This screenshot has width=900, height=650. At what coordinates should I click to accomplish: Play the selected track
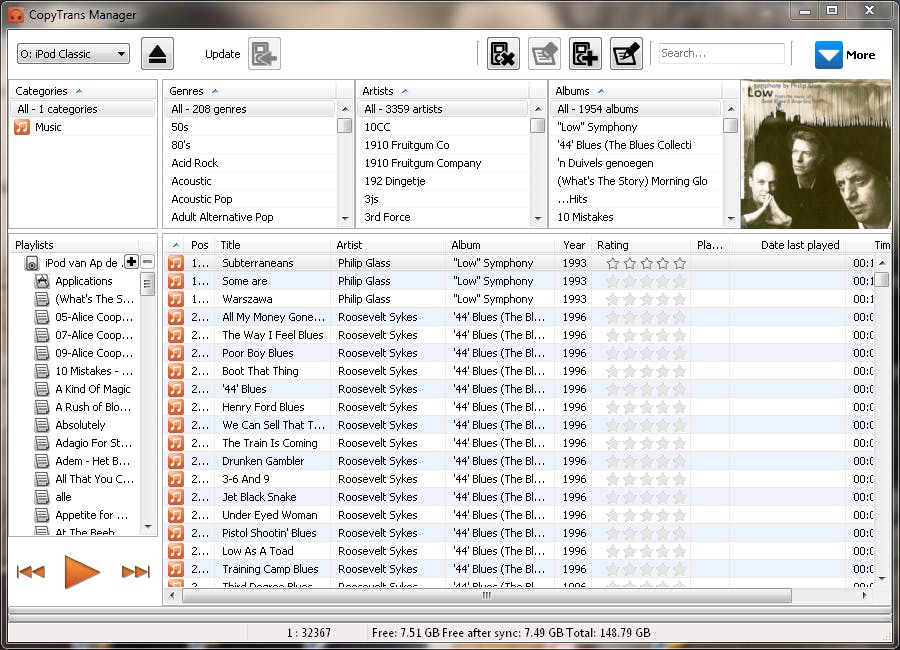click(x=82, y=572)
